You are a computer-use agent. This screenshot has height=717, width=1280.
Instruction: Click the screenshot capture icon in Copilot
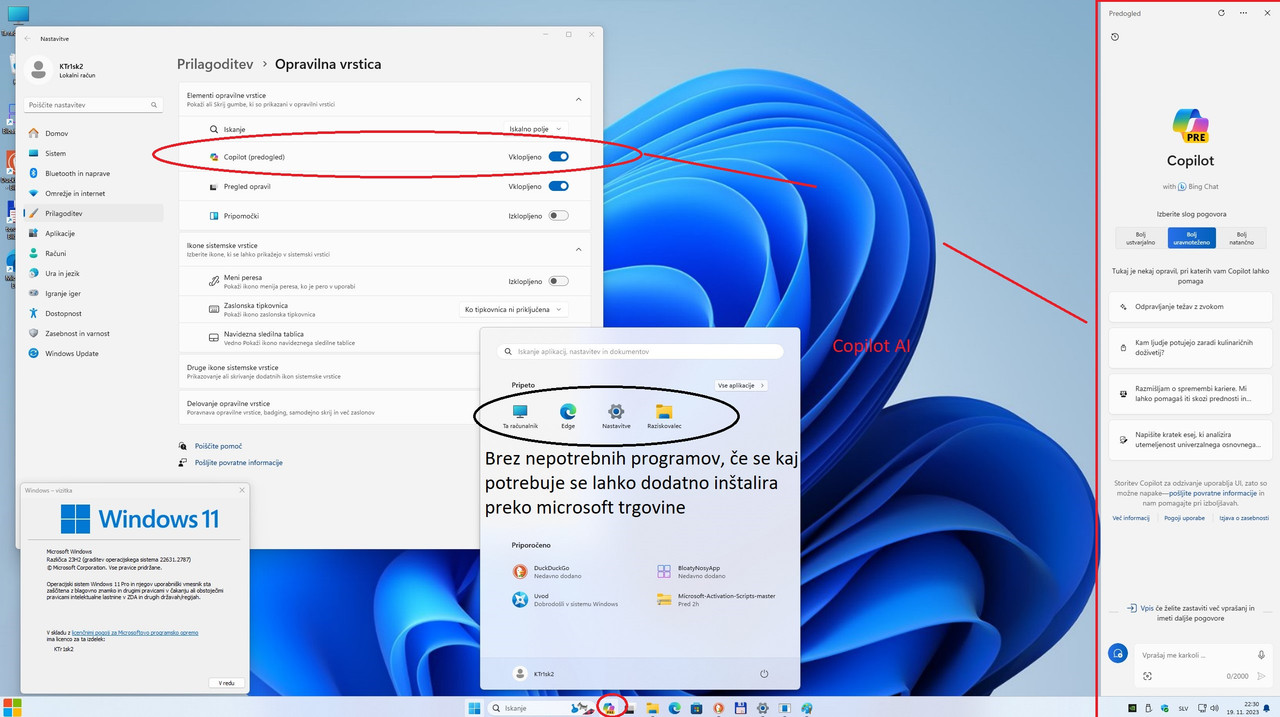pos(1147,676)
